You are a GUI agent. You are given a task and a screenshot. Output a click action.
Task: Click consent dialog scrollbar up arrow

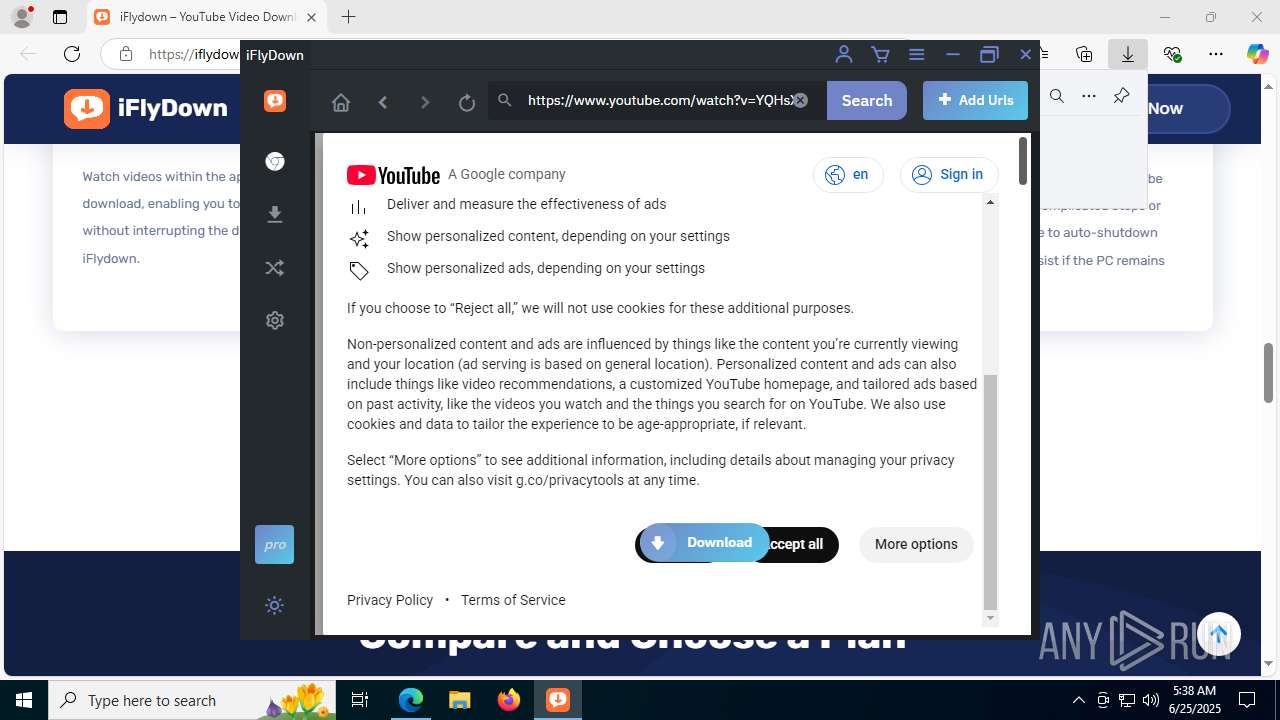pyautogui.click(x=991, y=202)
